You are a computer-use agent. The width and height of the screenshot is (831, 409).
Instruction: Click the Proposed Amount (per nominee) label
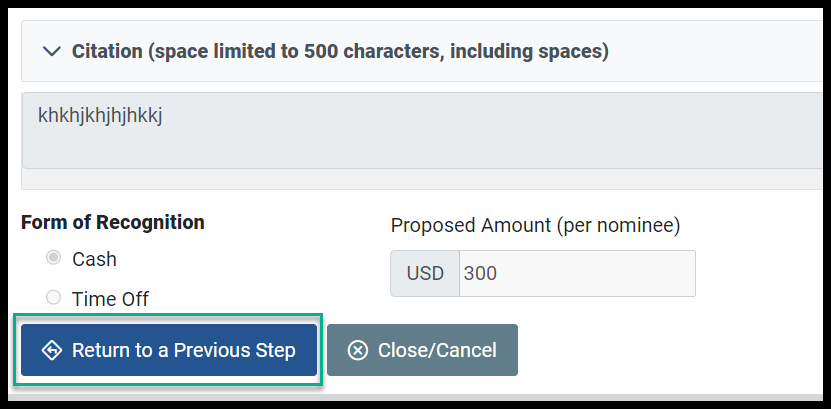tap(535, 226)
